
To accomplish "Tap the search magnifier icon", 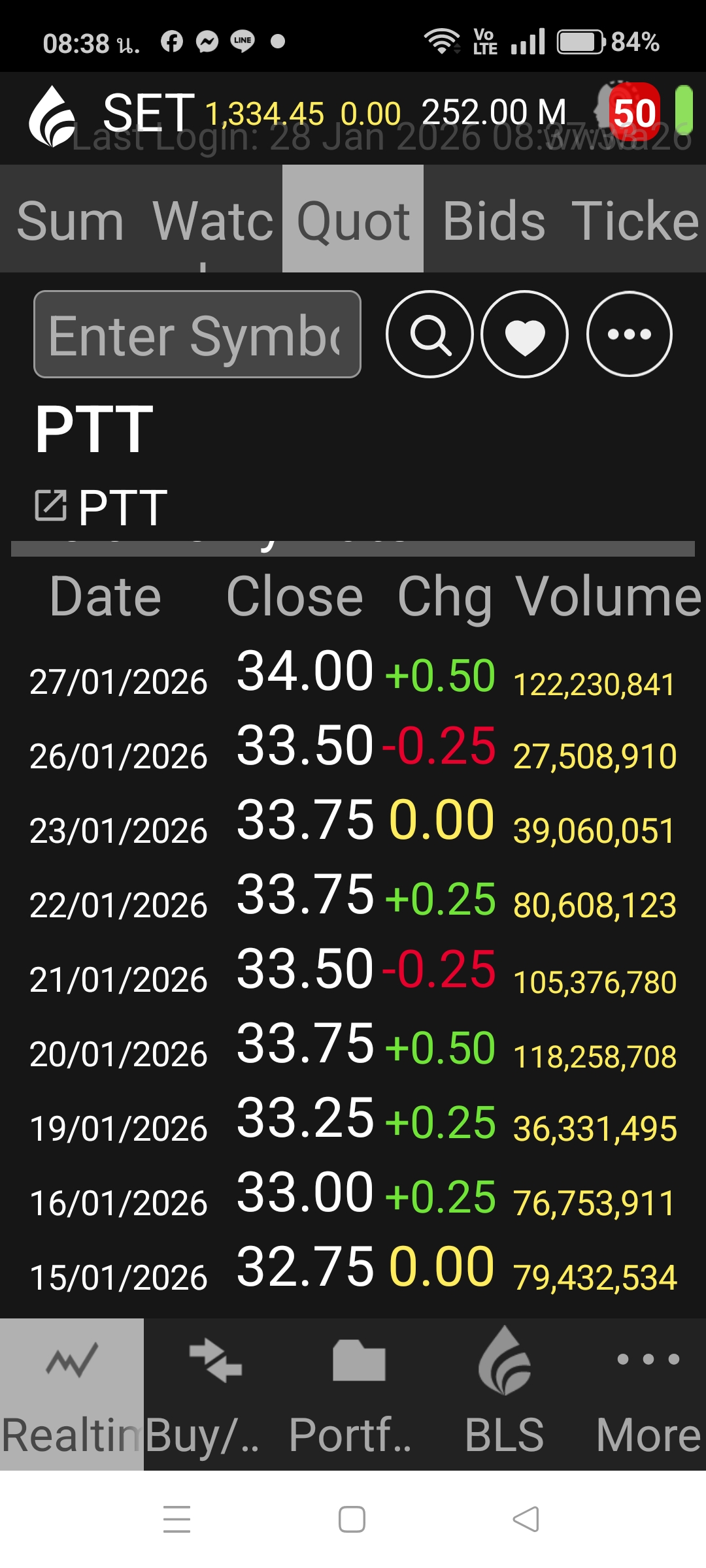I will tap(429, 335).
